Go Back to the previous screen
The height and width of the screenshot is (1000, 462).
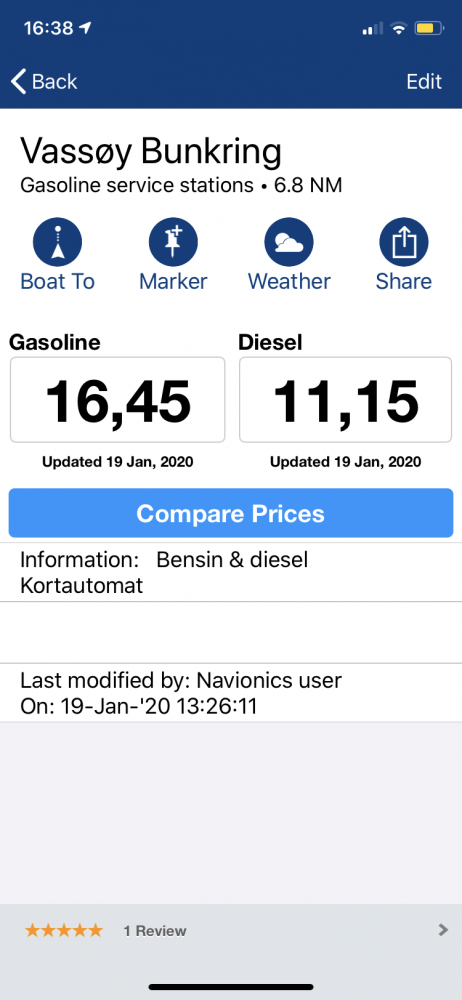(44, 82)
